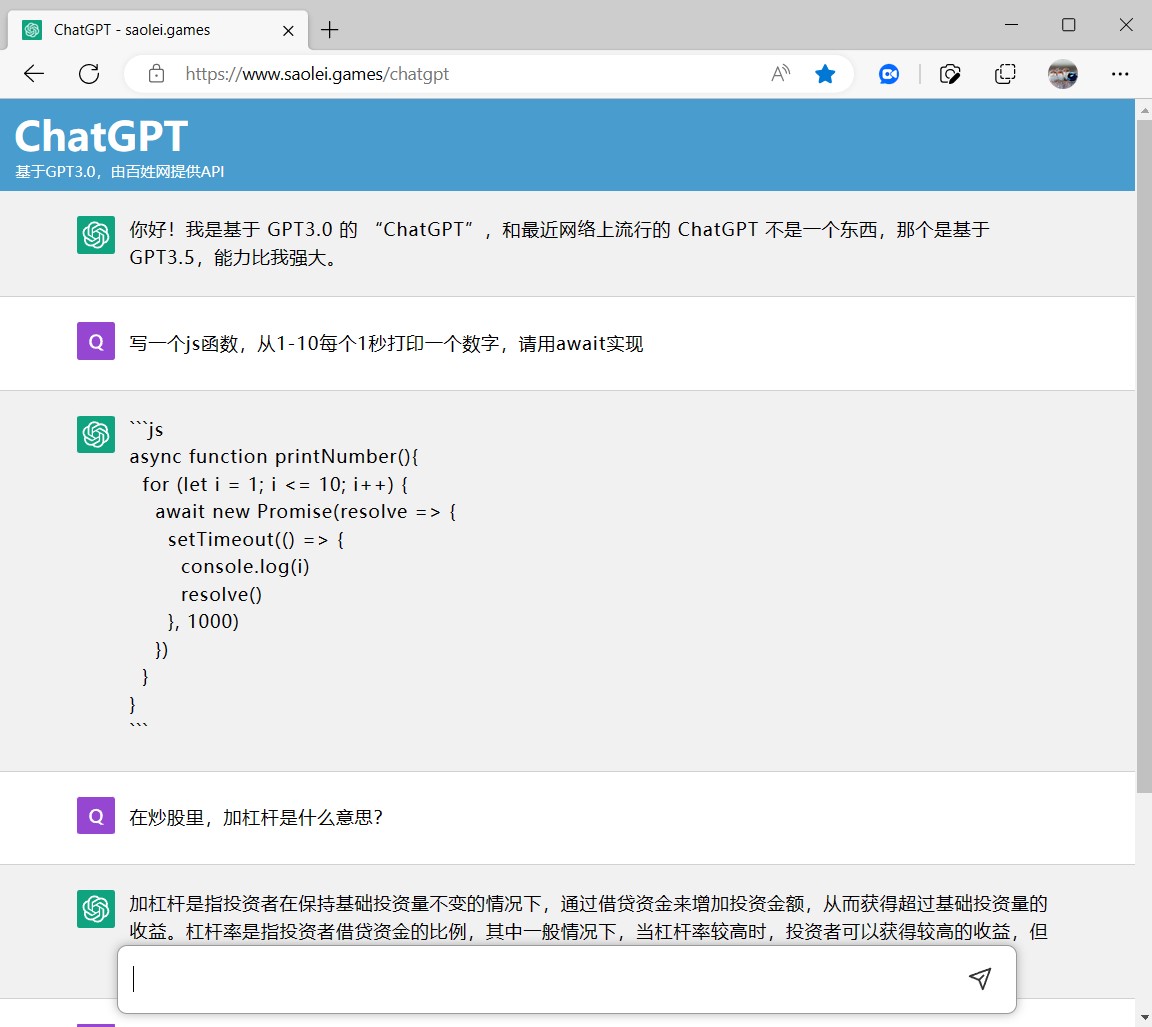Click the code line console.log(i)
This screenshot has height=1027, width=1152.
click(x=245, y=566)
